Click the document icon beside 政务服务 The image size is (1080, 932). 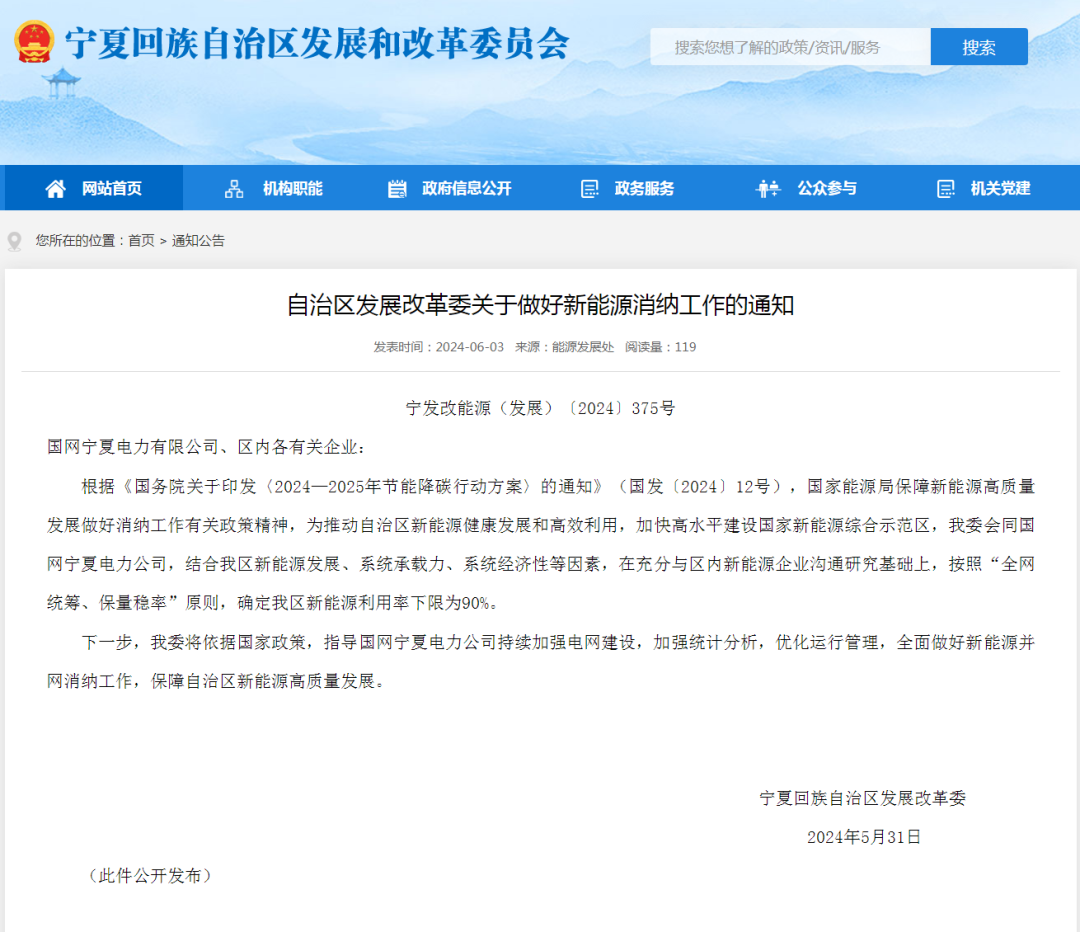[590, 189]
